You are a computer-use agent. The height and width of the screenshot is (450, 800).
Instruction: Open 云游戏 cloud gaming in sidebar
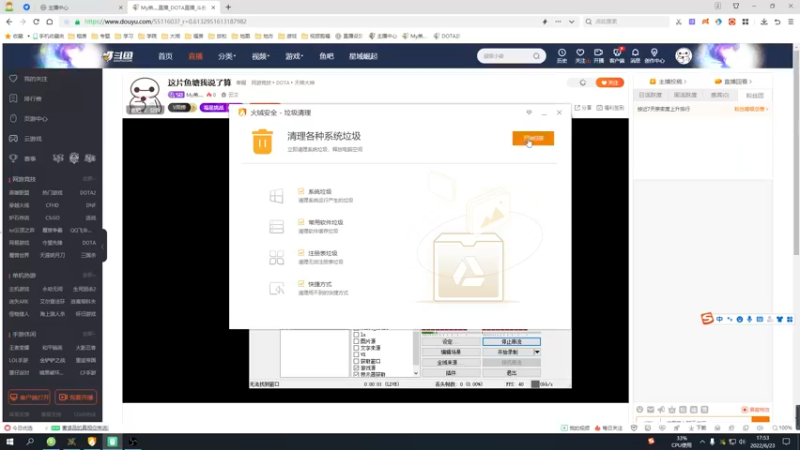[33, 139]
